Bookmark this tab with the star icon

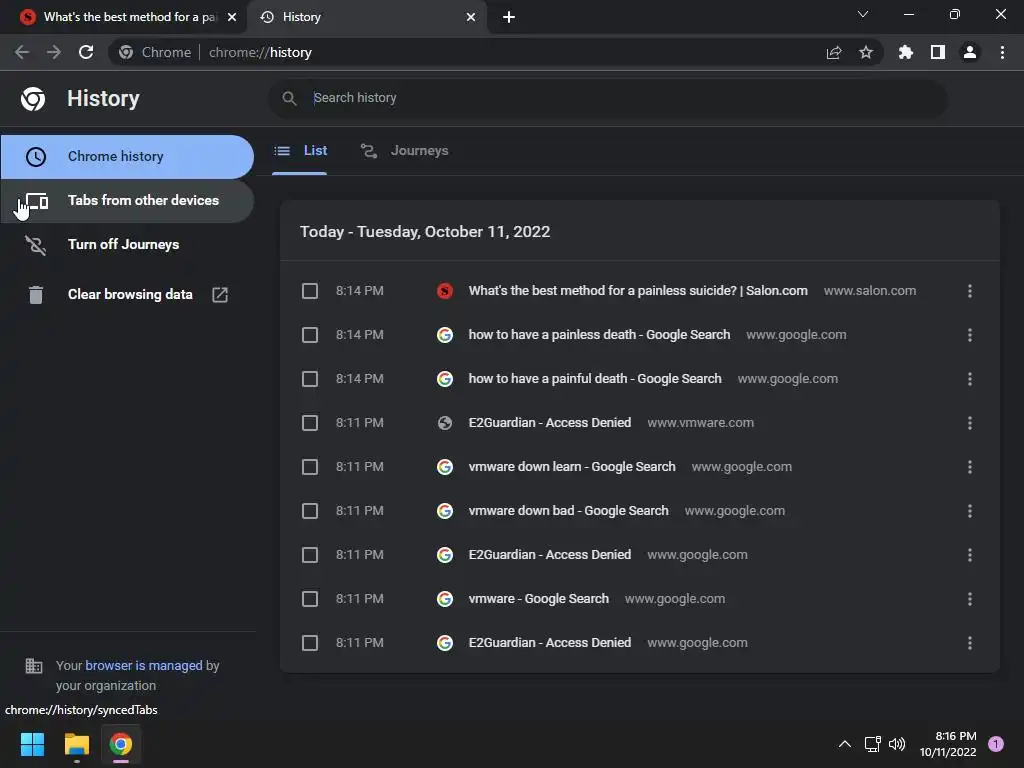tap(866, 52)
